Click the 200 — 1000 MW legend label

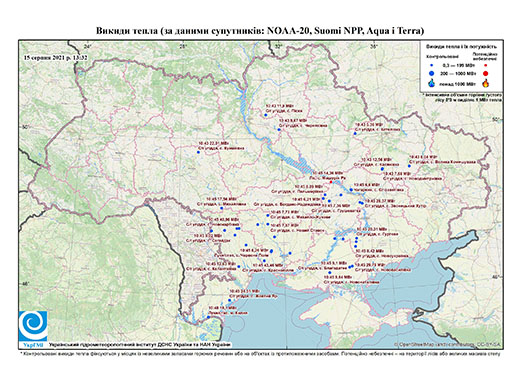pos(457,73)
